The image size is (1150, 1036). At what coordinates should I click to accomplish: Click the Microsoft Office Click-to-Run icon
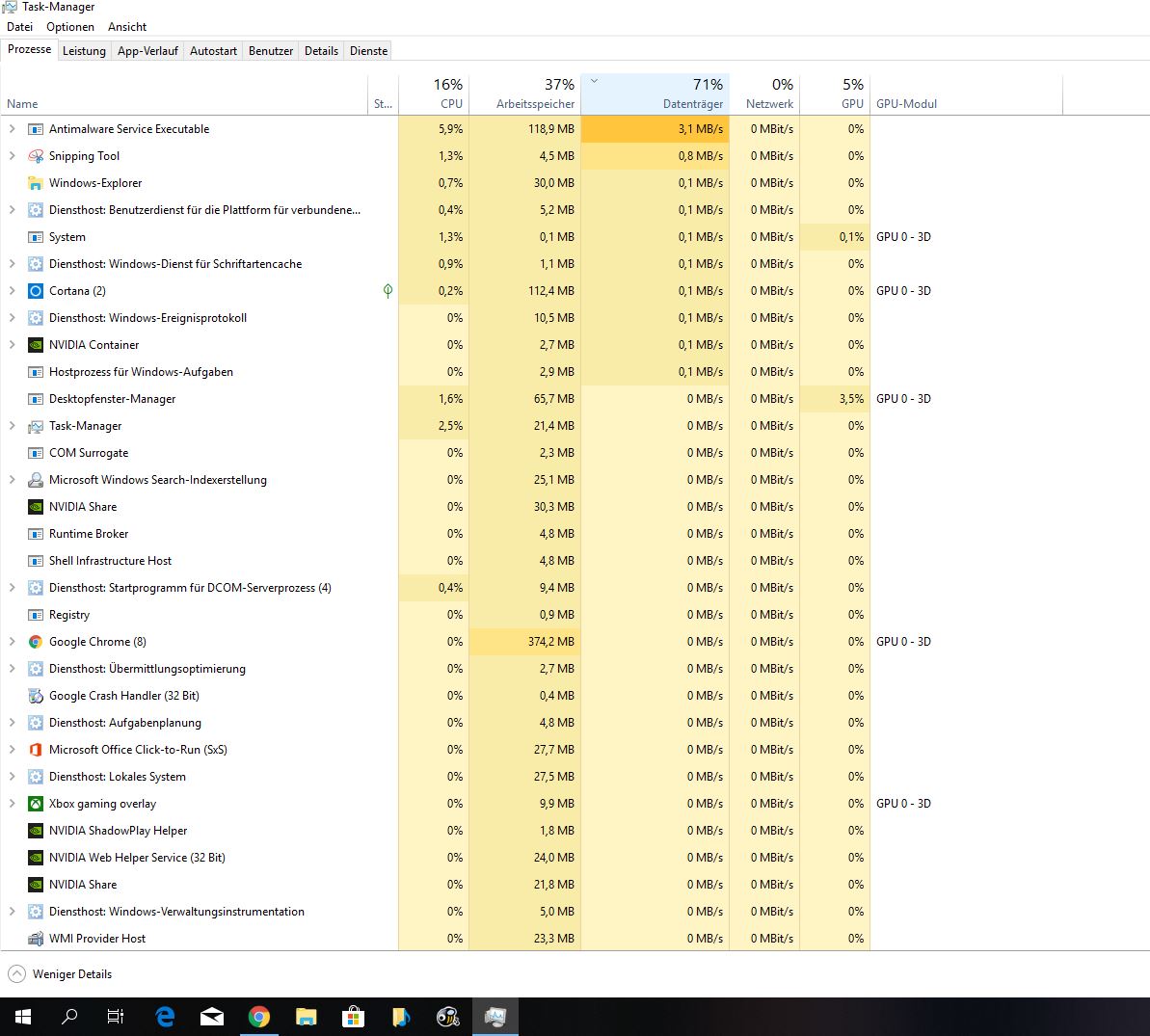pos(36,750)
